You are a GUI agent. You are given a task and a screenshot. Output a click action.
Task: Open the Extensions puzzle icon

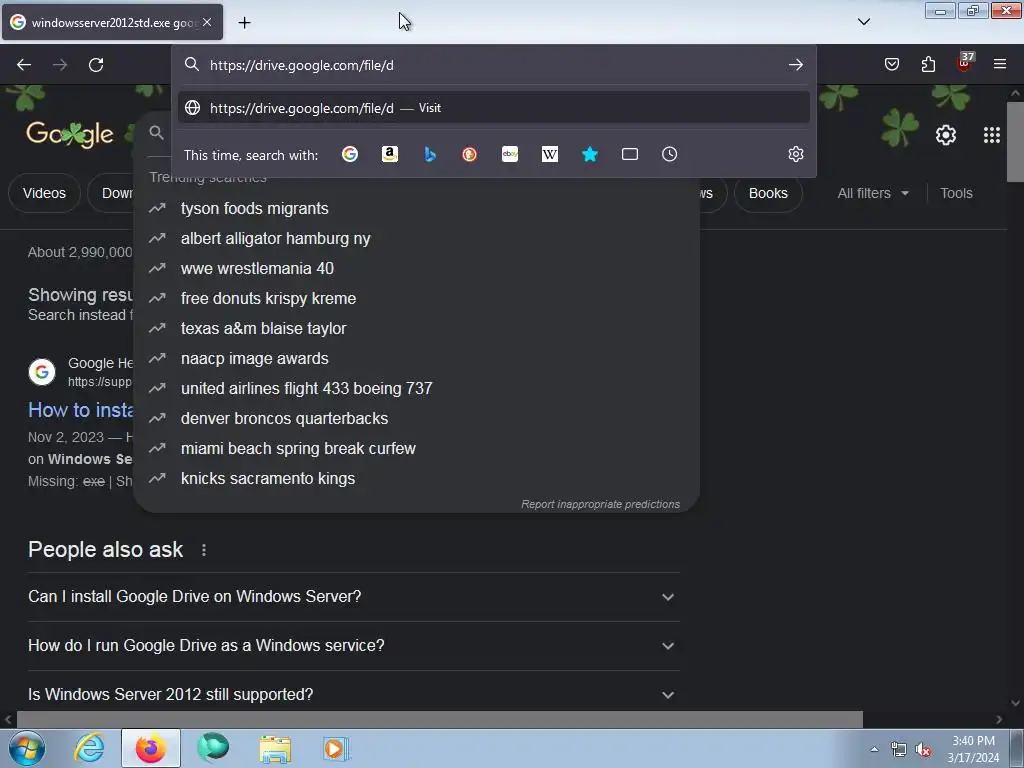(x=928, y=64)
